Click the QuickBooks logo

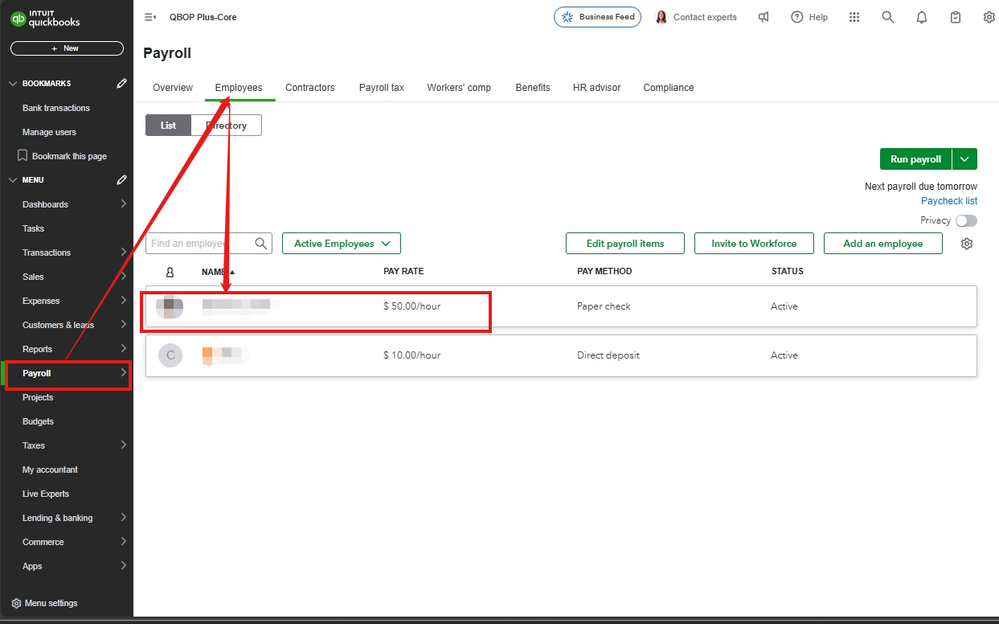click(x=45, y=18)
